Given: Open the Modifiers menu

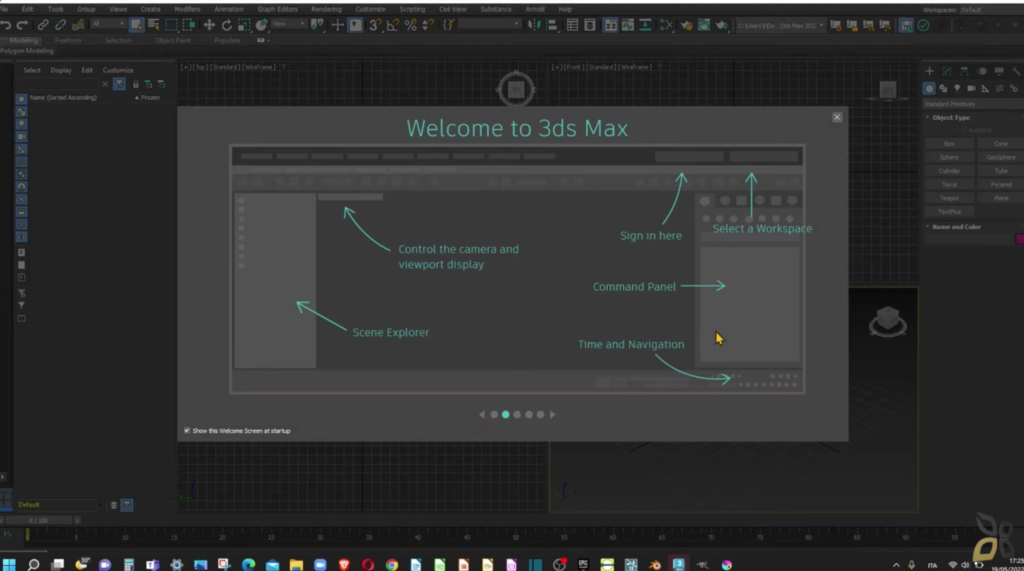Looking at the screenshot, I should [187, 10].
